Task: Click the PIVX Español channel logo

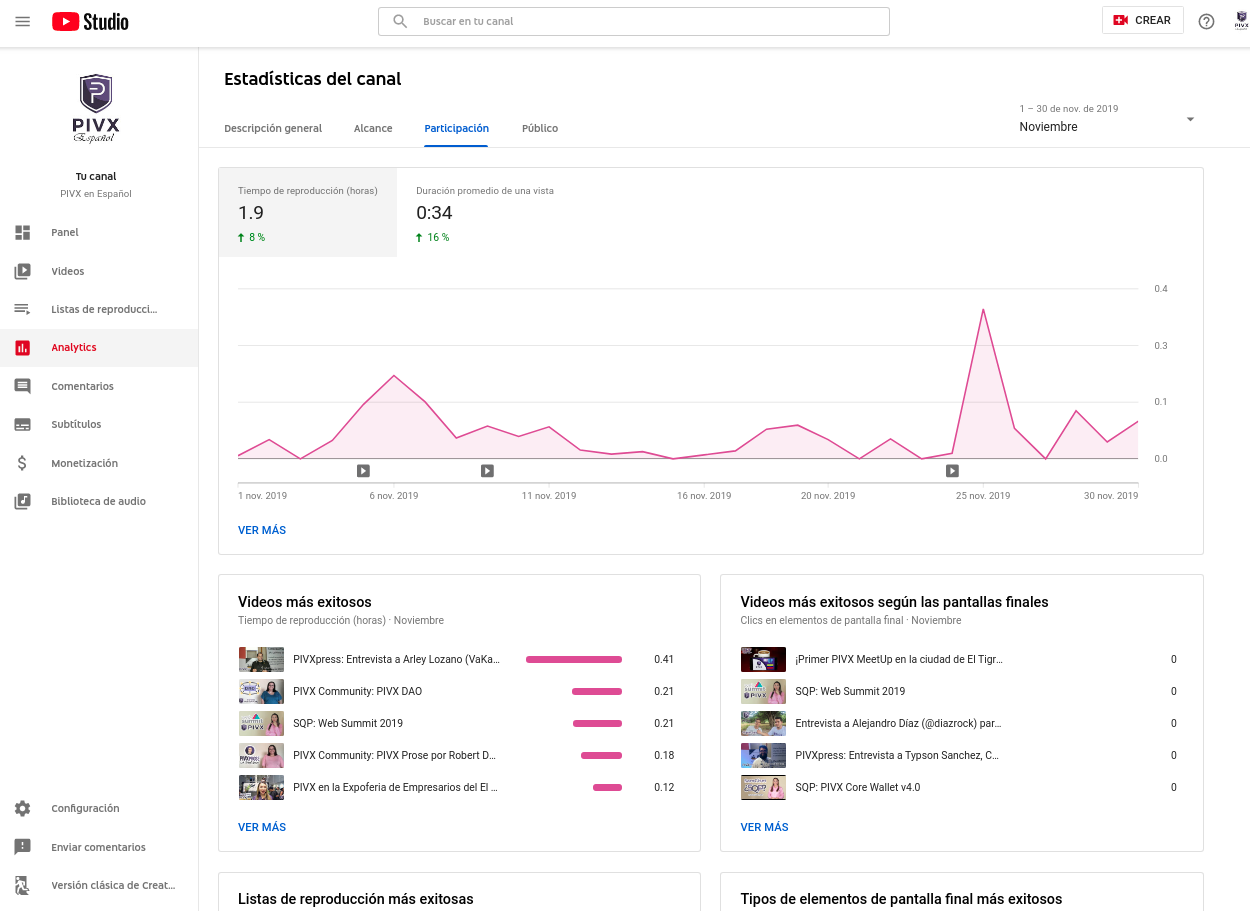Action: coord(96,108)
